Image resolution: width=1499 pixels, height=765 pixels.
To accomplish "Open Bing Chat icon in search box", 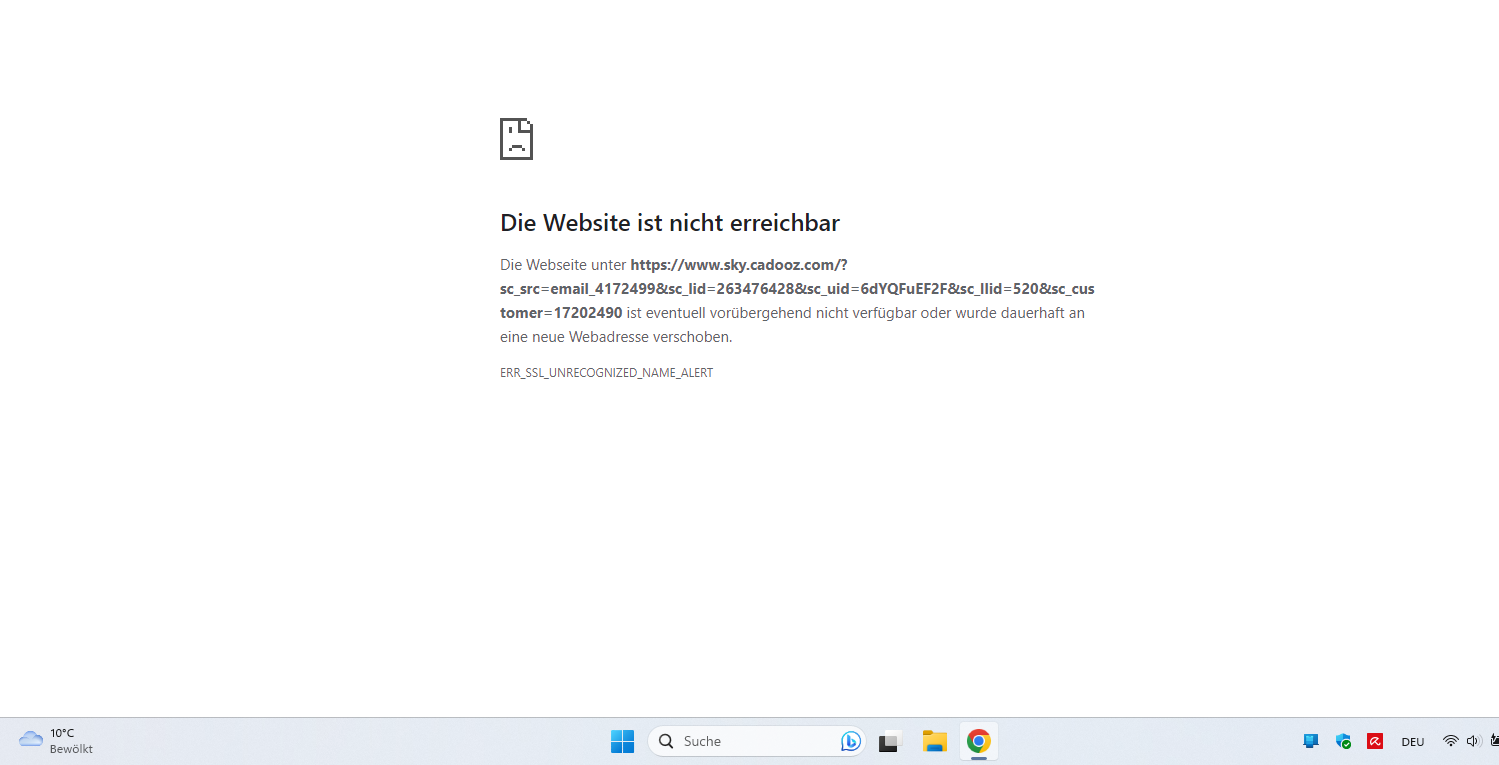I will click(850, 741).
